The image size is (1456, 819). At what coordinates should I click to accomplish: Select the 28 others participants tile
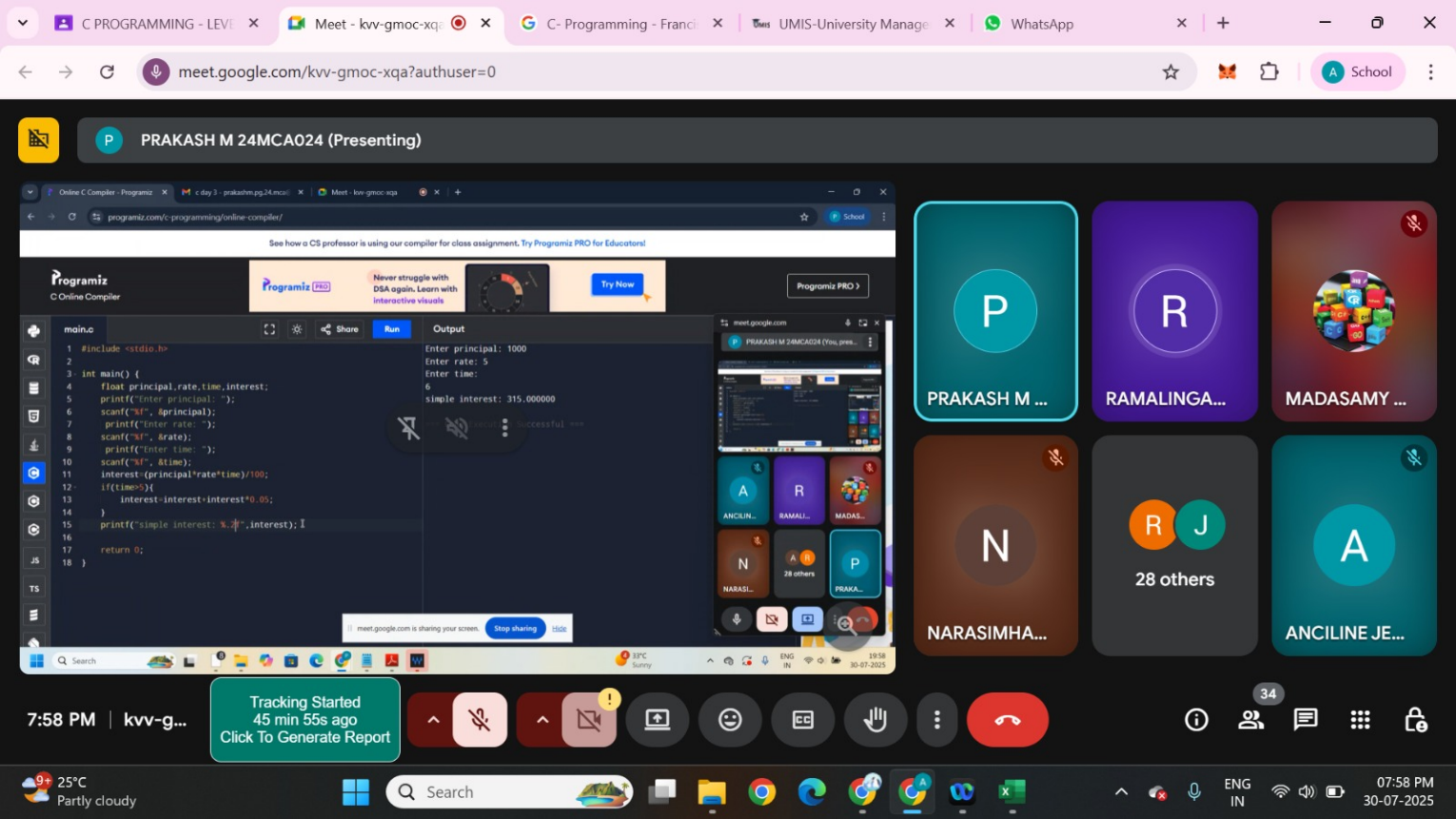point(1174,546)
